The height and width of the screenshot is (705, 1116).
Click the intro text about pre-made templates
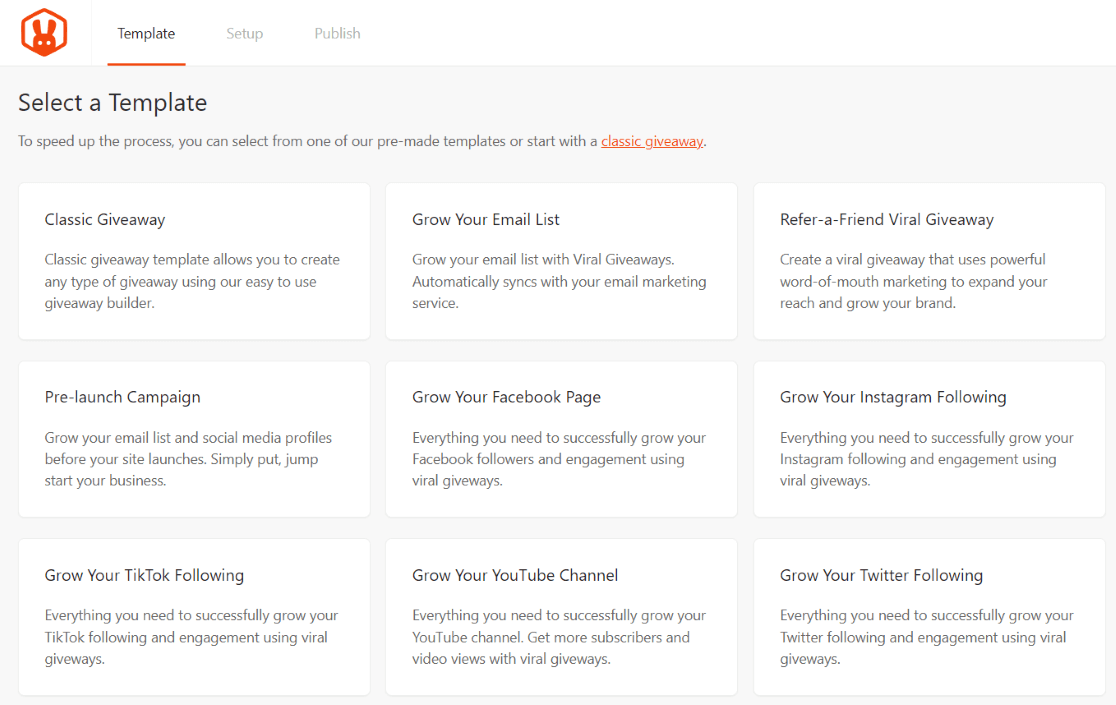(300, 142)
